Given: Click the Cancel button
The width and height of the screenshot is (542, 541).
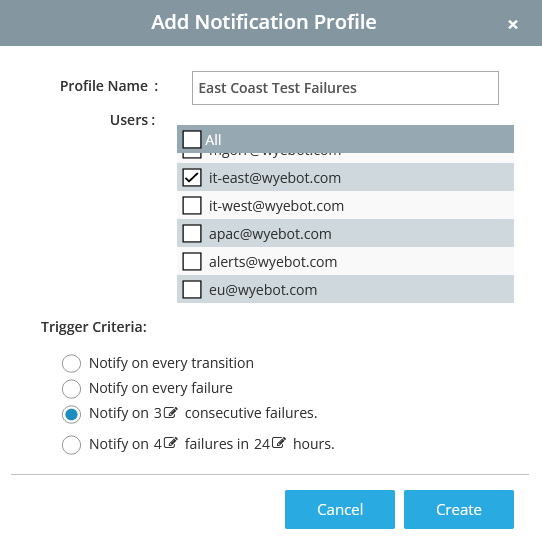Looking at the screenshot, I should point(340,509).
